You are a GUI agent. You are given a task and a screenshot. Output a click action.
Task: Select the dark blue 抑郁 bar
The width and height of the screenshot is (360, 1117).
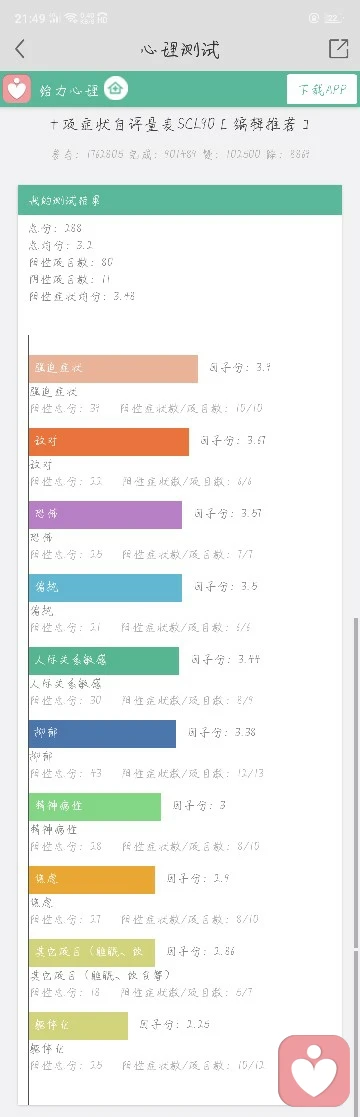(x=103, y=734)
